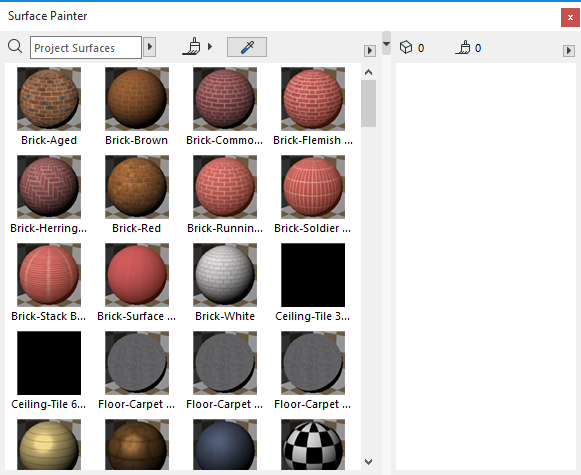This screenshot has height=475, width=581.
Task: Select the Brick-White surface thumbnail
Action: point(225,275)
